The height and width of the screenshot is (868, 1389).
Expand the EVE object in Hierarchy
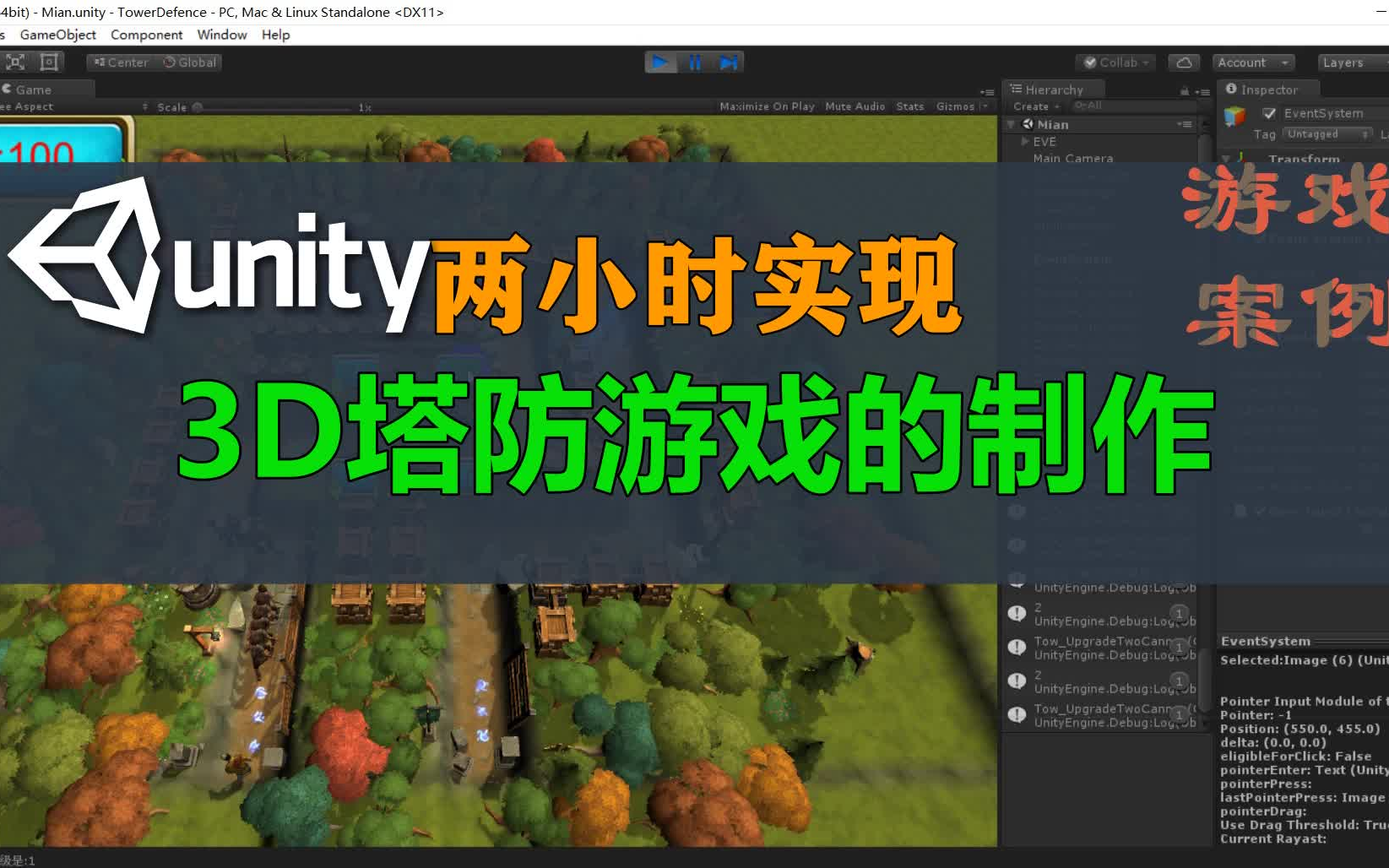coord(1025,141)
